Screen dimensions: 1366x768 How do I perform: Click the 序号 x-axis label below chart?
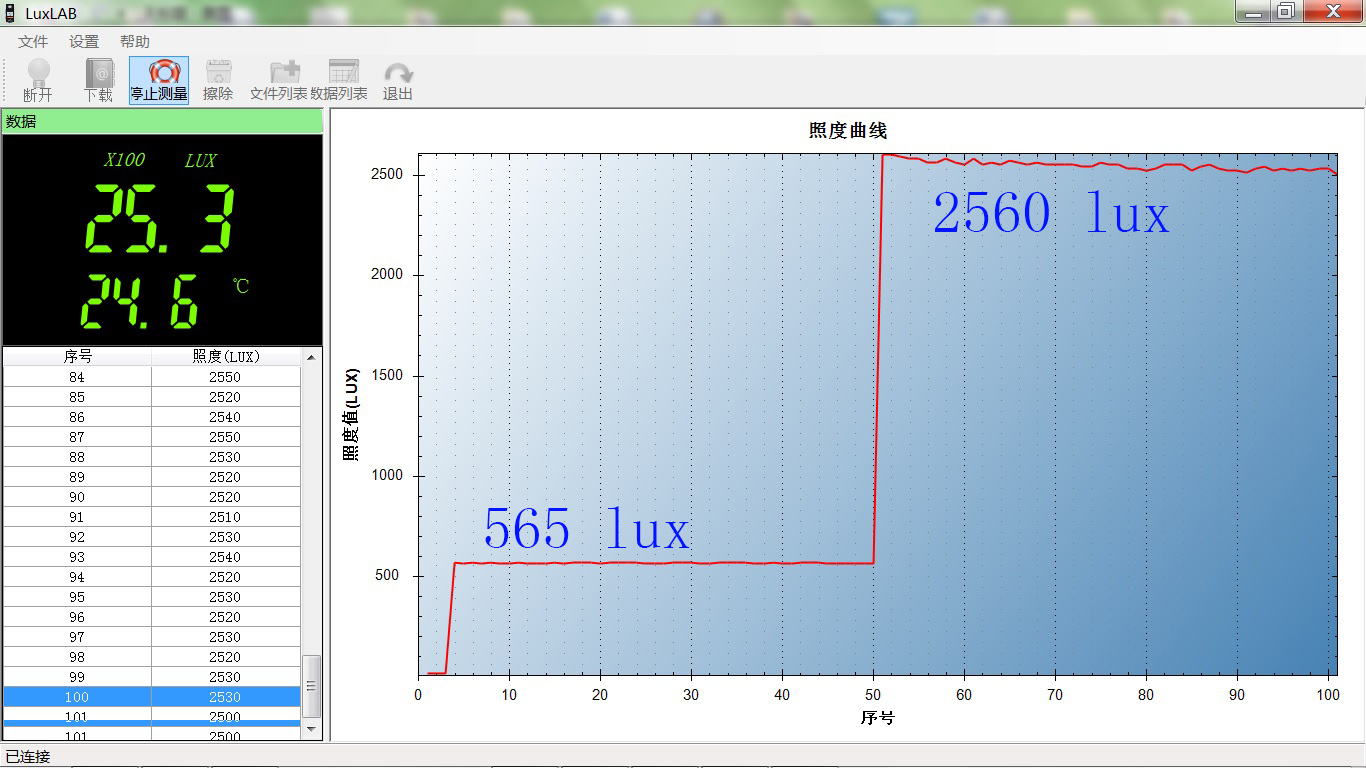click(877, 718)
